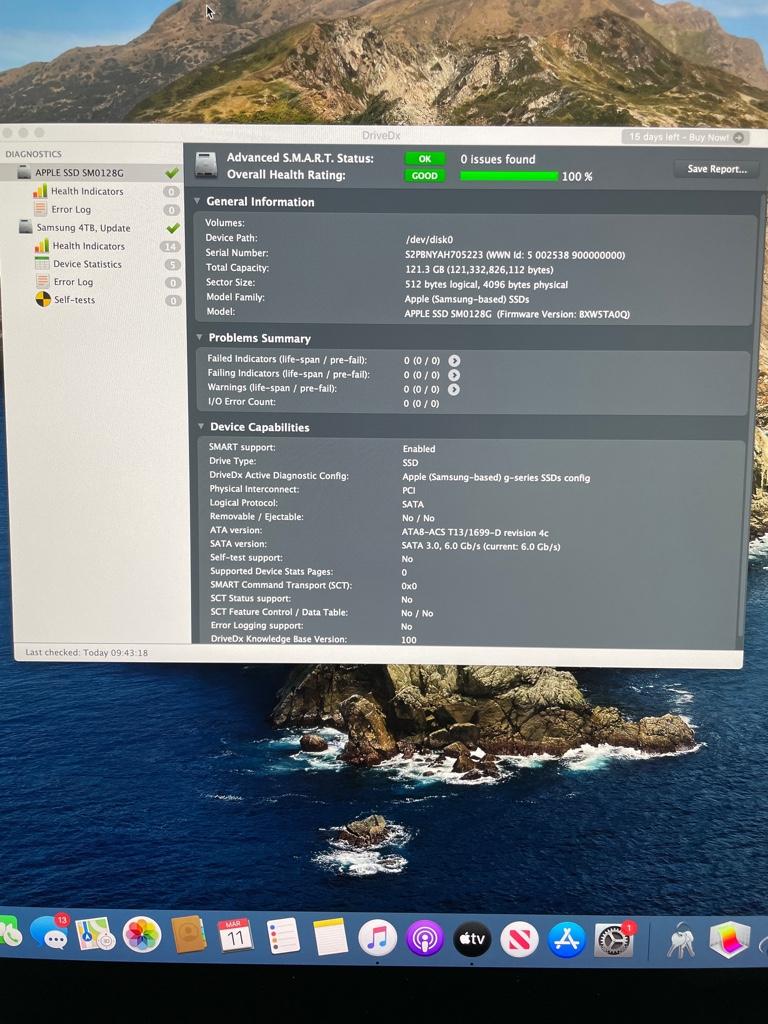Click arrow next to Failed Indicators count

[x=455, y=360]
